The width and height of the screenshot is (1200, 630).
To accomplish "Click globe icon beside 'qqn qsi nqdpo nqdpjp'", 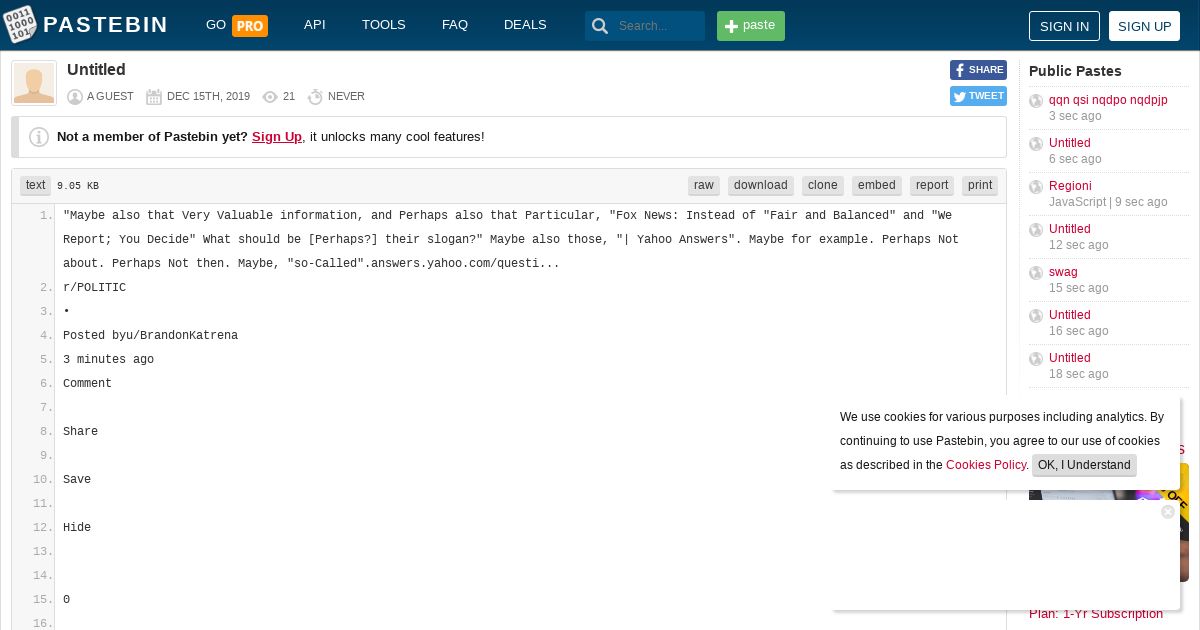I will [1036, 101].
